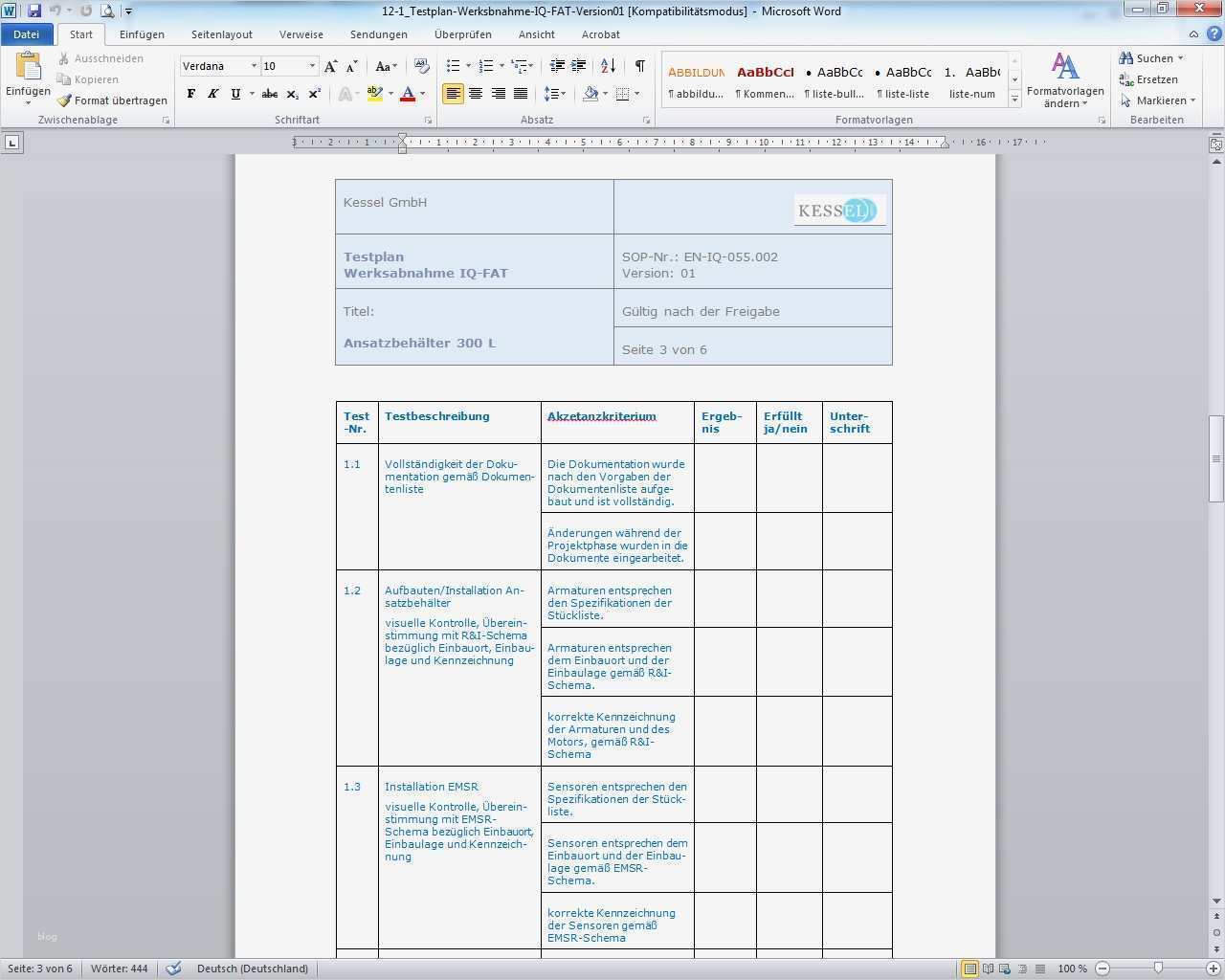Open the font size dropdown
This screenshot has width=1225, height=980.
point(312,66)
